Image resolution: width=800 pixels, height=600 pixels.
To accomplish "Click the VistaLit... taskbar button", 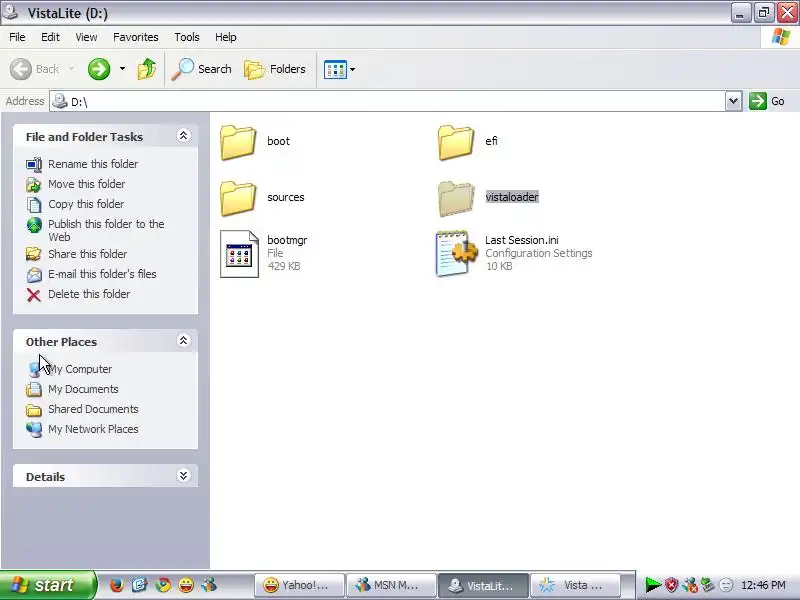I will tap(484, 585).
